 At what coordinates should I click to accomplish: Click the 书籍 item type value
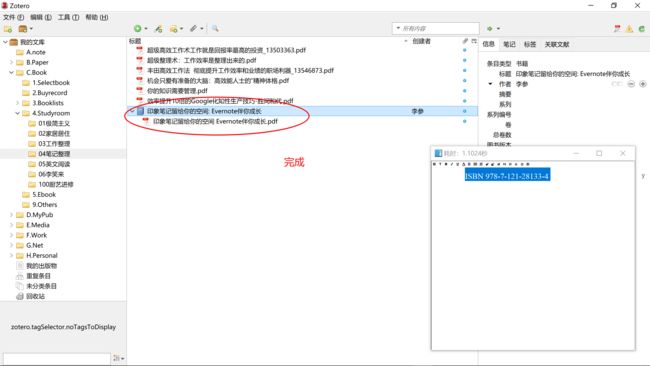[x=522, y=64]
